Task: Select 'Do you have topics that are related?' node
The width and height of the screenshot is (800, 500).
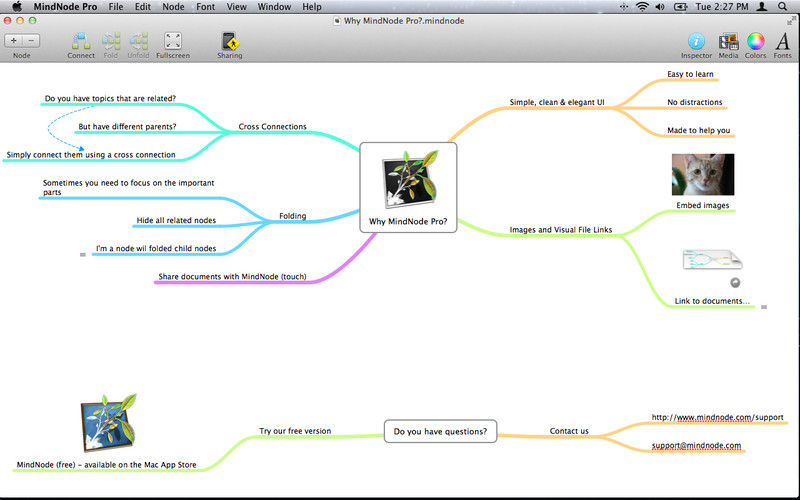Action: [110, 98]
